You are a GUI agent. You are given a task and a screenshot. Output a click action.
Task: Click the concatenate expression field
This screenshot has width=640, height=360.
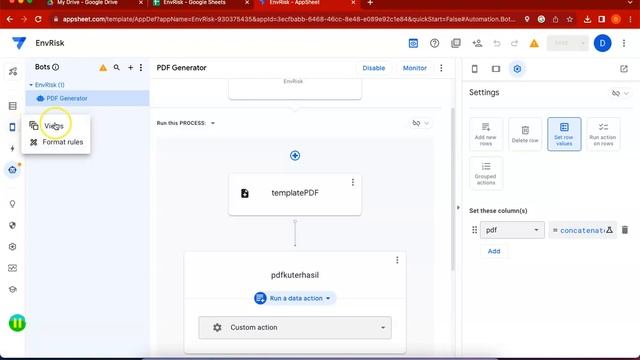click(x=582, y=230)
